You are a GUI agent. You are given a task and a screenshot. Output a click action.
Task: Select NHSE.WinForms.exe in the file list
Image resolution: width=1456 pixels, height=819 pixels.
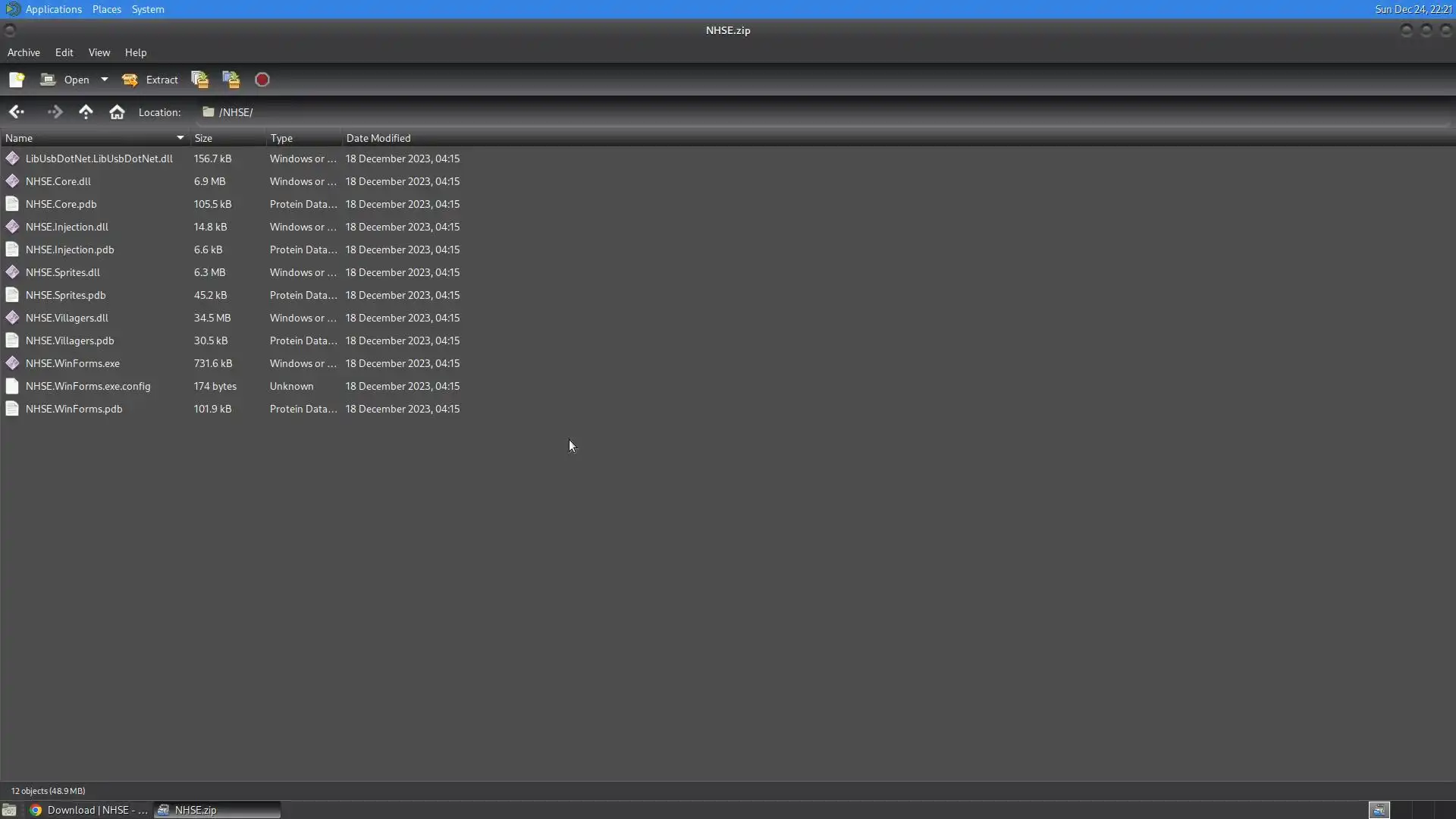point(73,363)
